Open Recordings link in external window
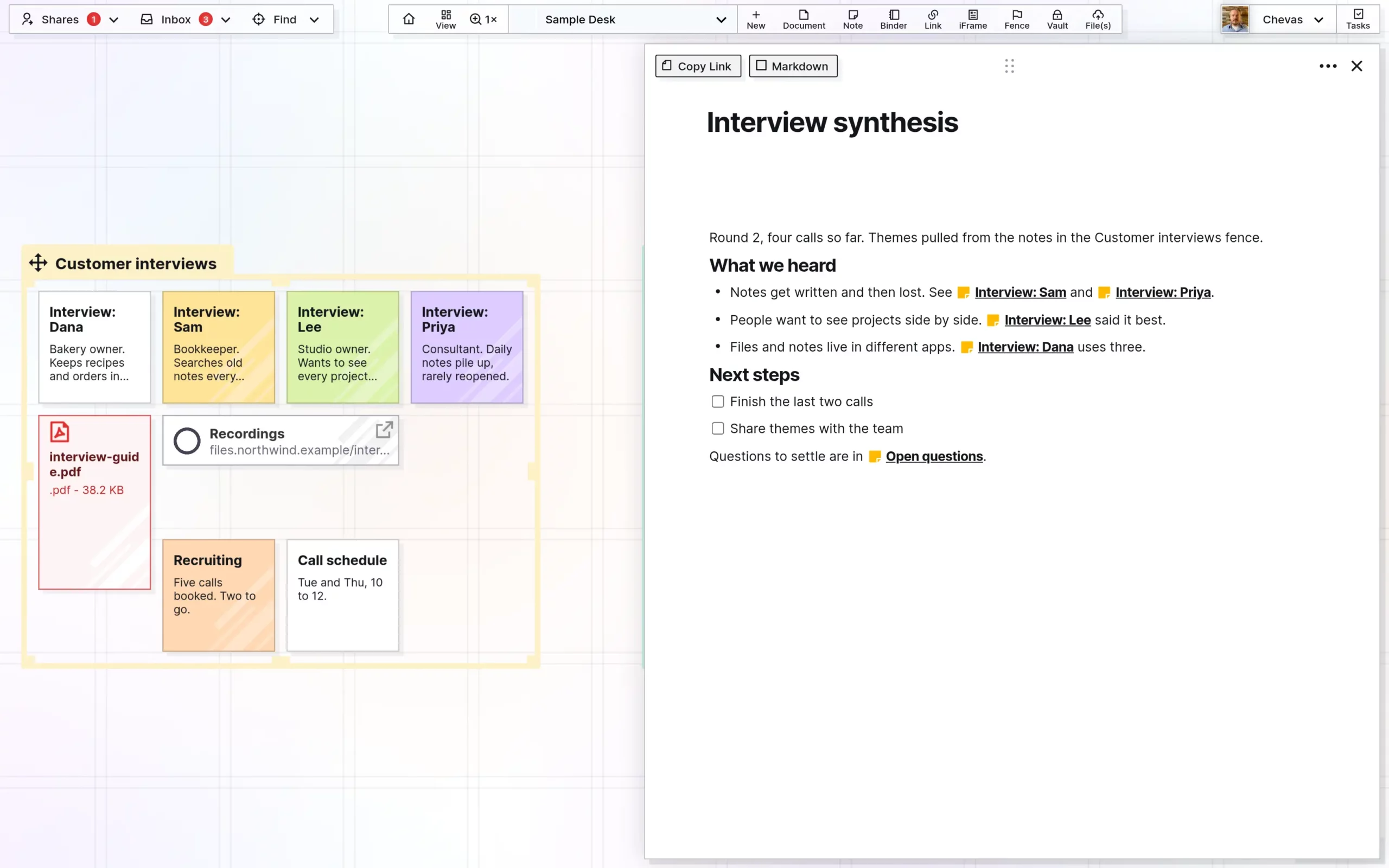The image size is (1389, 868). 384,430
